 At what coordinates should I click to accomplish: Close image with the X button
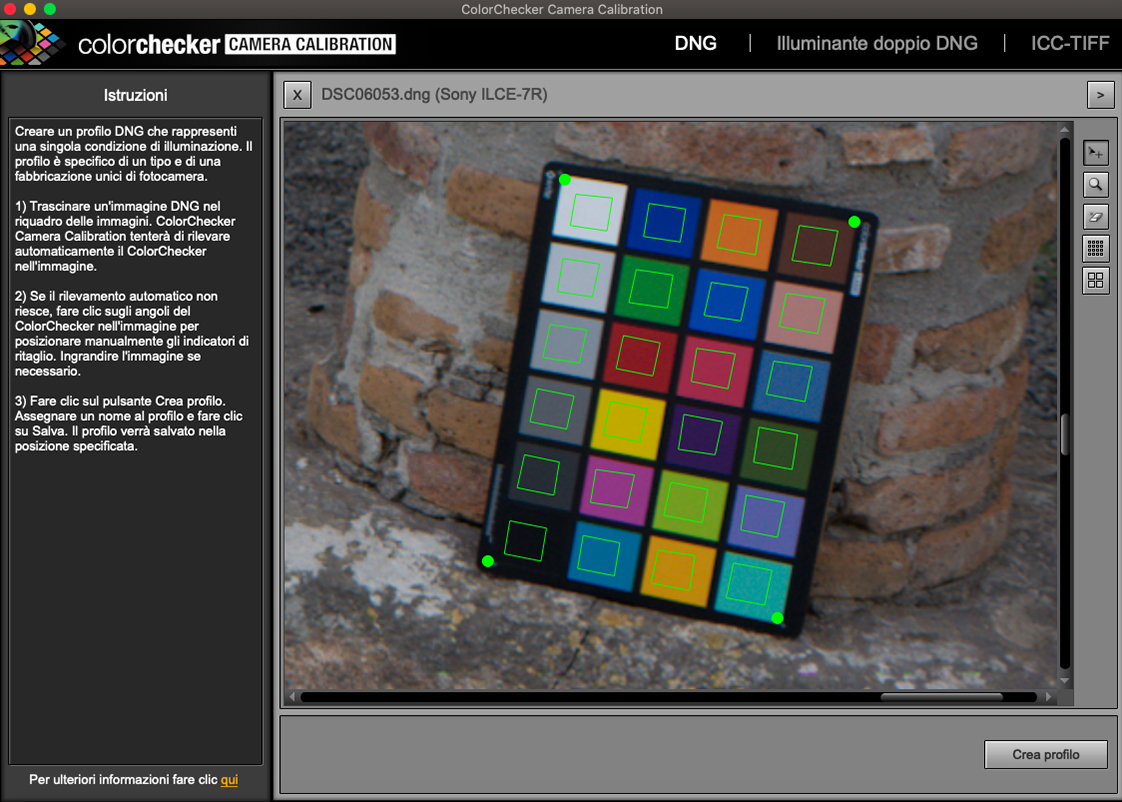pyautogui.click(x=296, y=95)
